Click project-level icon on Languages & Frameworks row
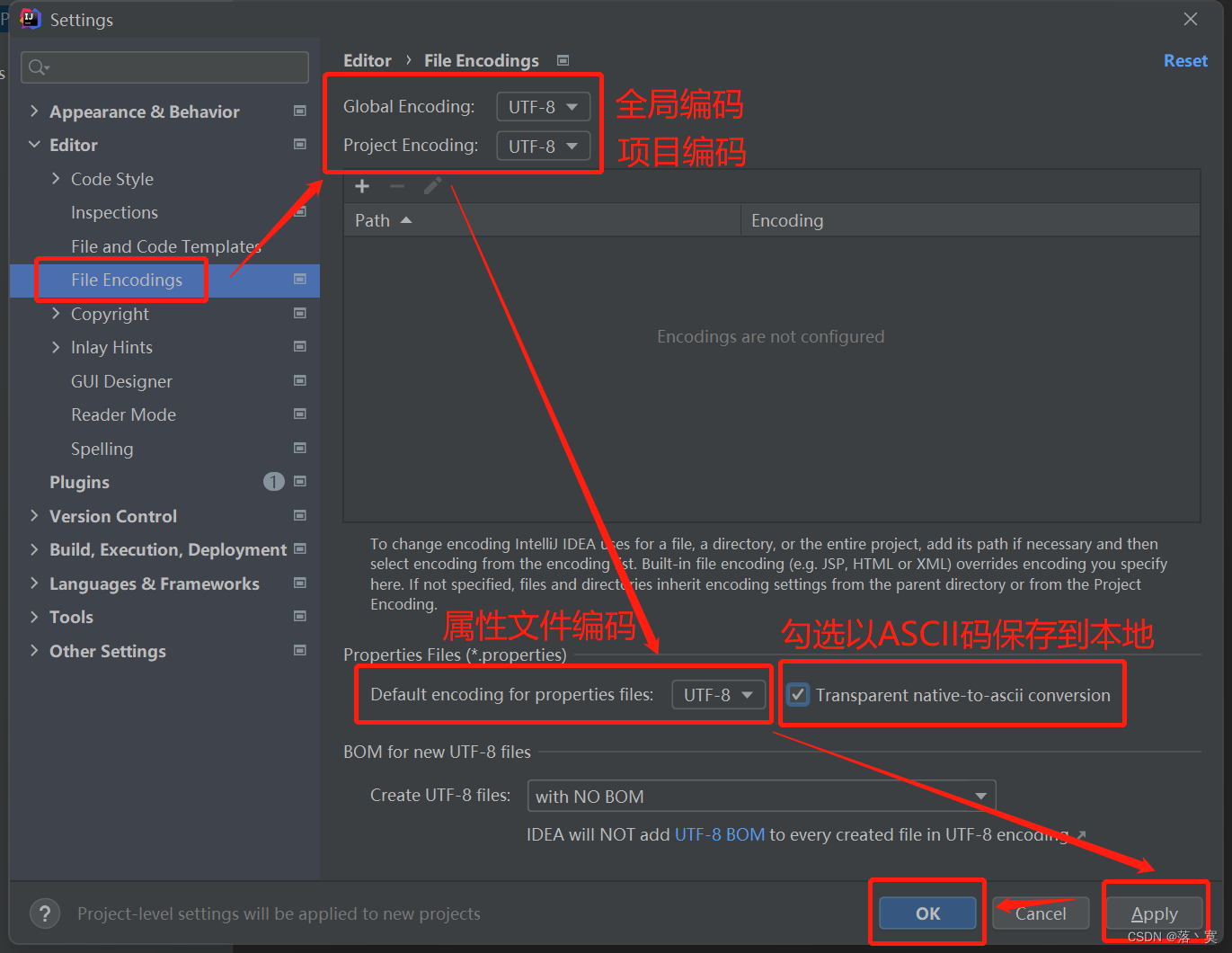This screenshot has height=953, width=1232. point(300,583)
